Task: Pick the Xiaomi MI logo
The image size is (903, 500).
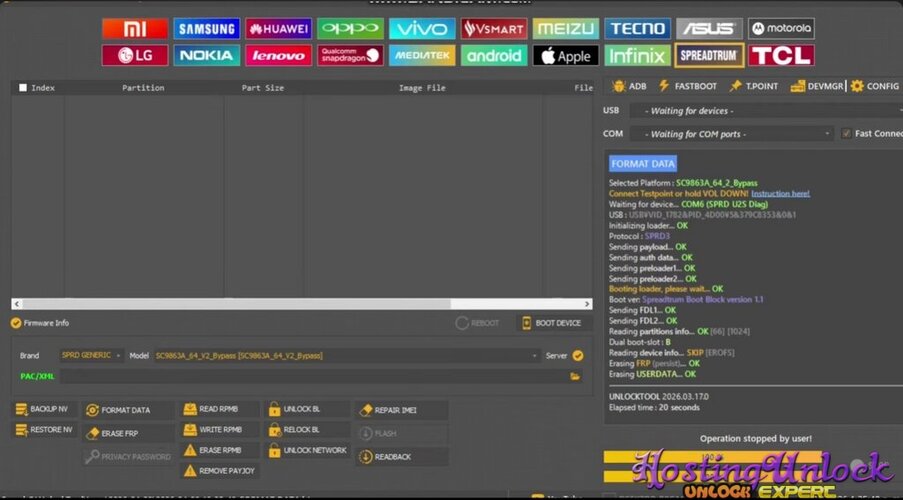Action: [135, 29]
